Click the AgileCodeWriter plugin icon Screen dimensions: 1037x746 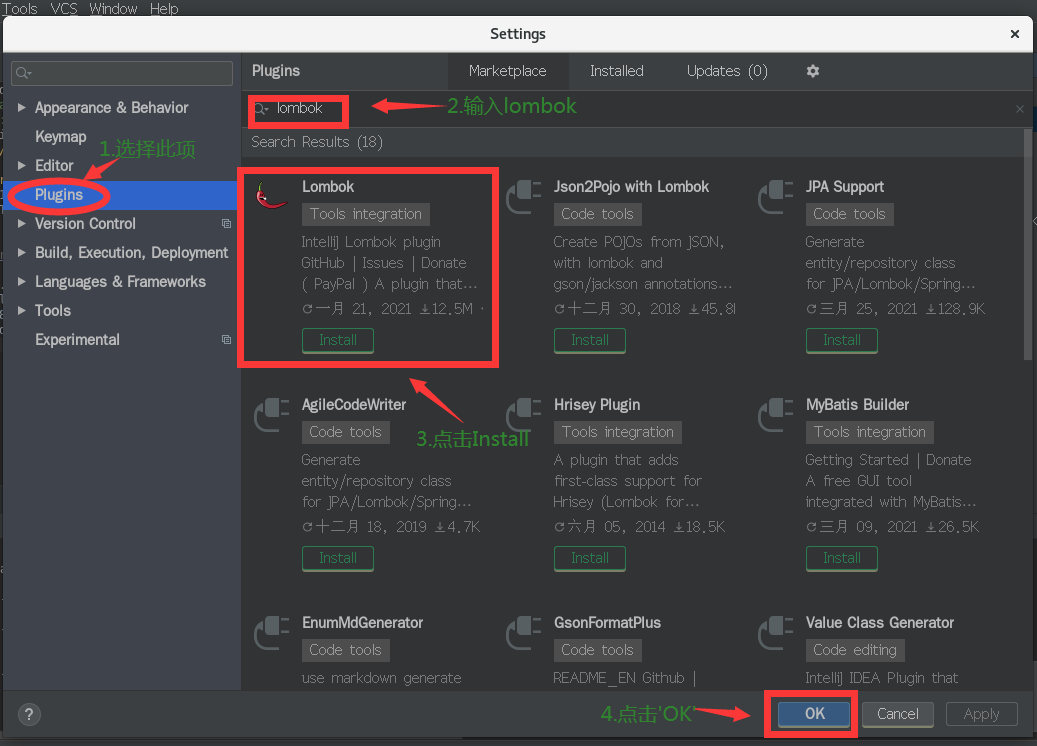pyautogui.click(x=271, y=415)
